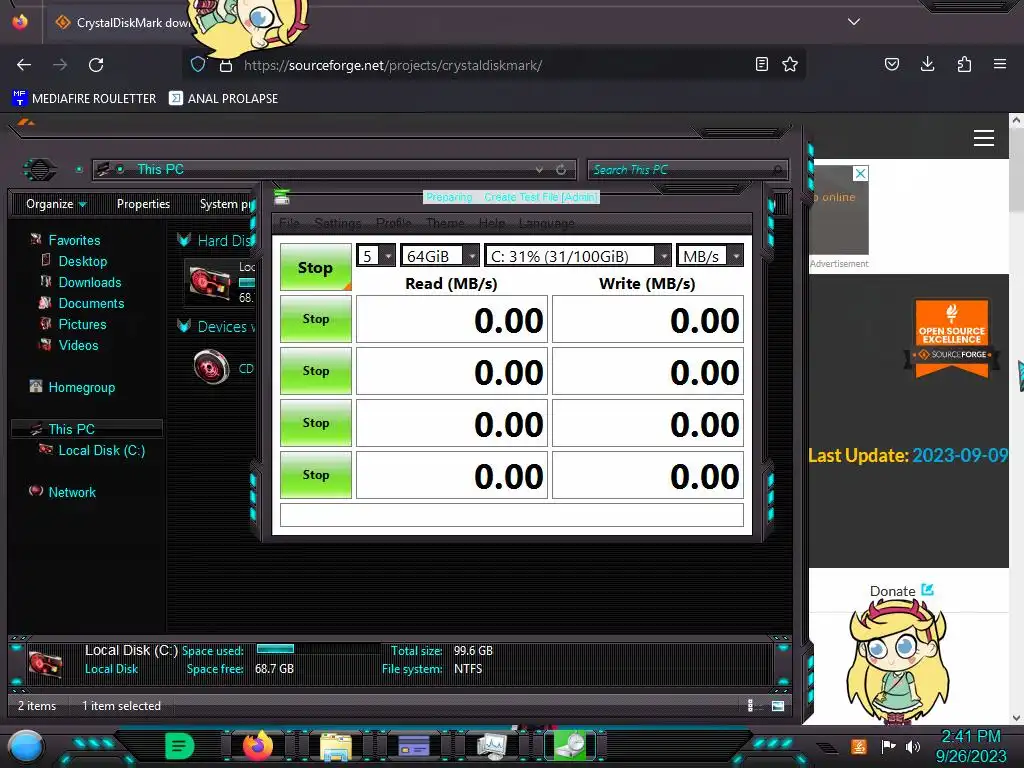Click the empty comment box in CrystalDiskMark

pos(511,515)
